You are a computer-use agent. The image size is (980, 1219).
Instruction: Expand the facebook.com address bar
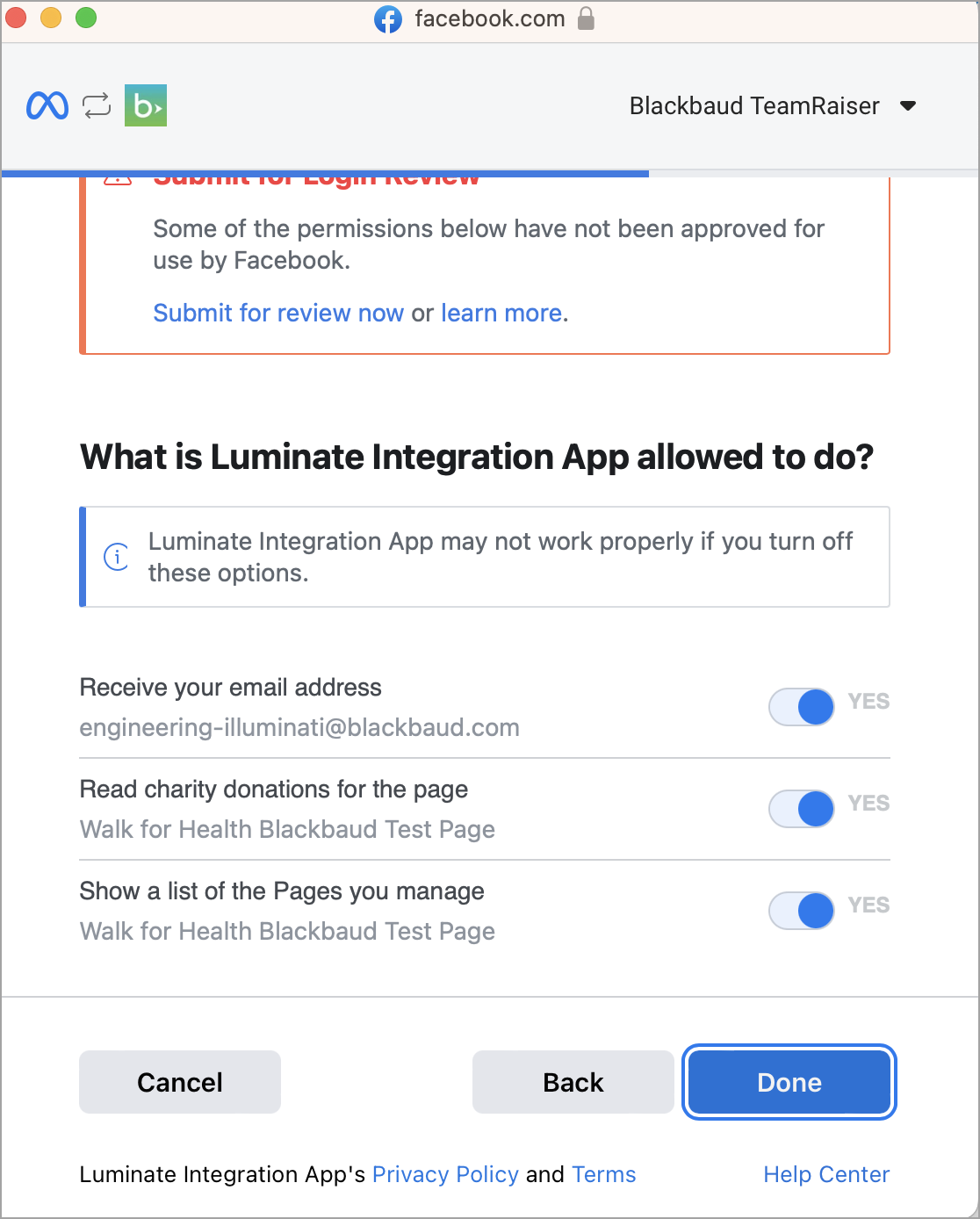pos(488,18)
